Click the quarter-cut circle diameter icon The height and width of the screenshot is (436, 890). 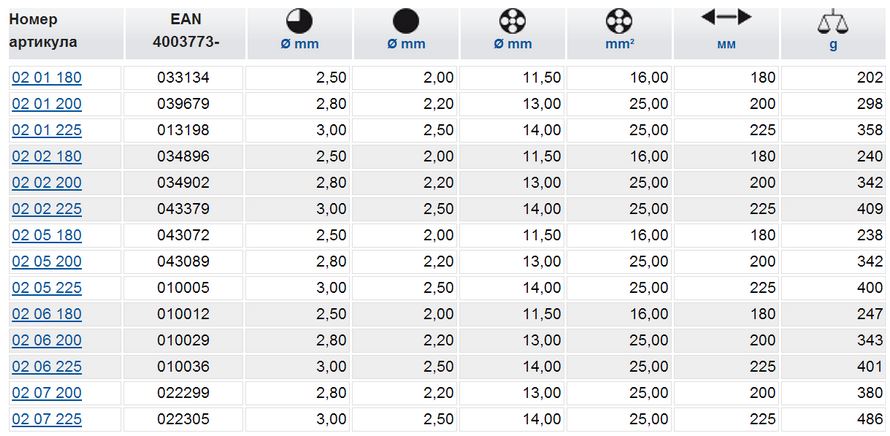298,20
